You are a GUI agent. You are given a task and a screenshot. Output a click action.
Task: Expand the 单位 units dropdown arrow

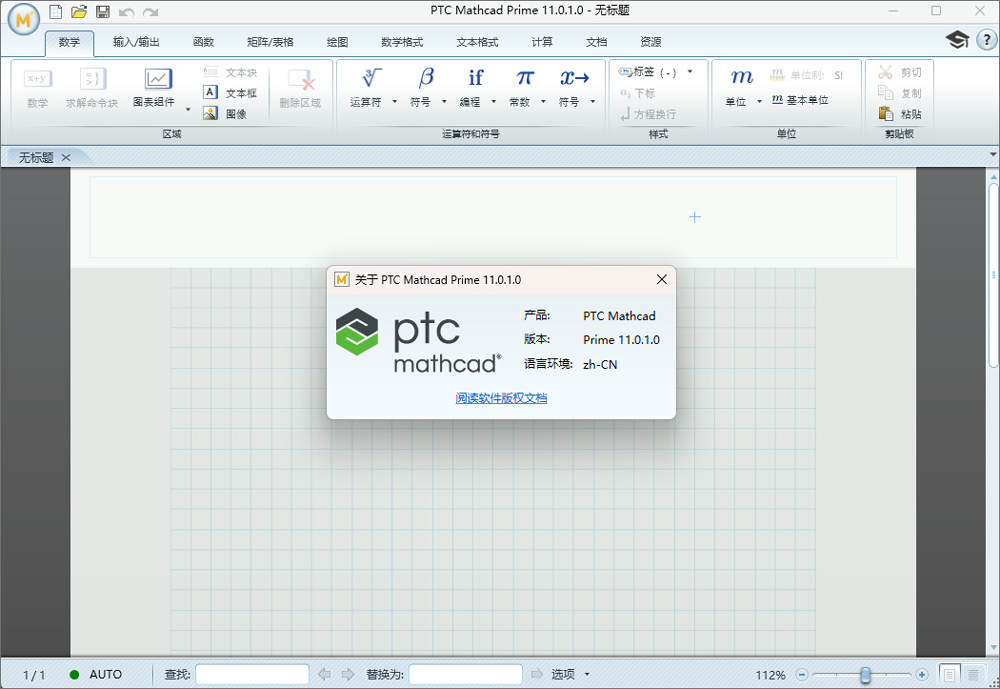[760, 101]
